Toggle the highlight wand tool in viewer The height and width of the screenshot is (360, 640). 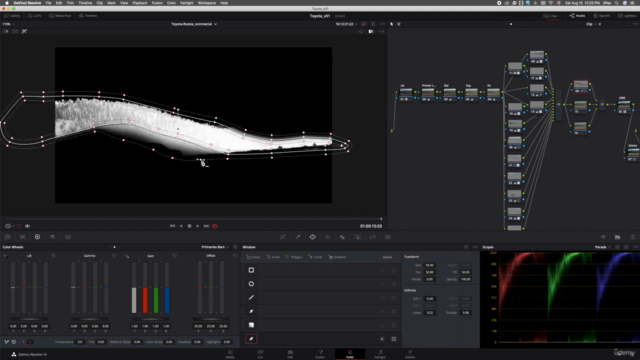coord(24,31)
